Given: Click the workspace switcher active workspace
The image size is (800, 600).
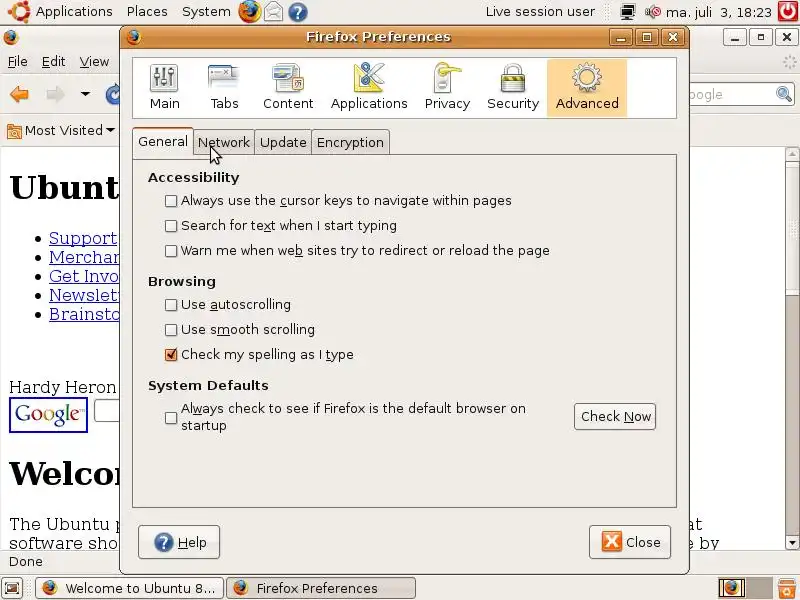Looking at the screenshot, I should coord(732,588).
